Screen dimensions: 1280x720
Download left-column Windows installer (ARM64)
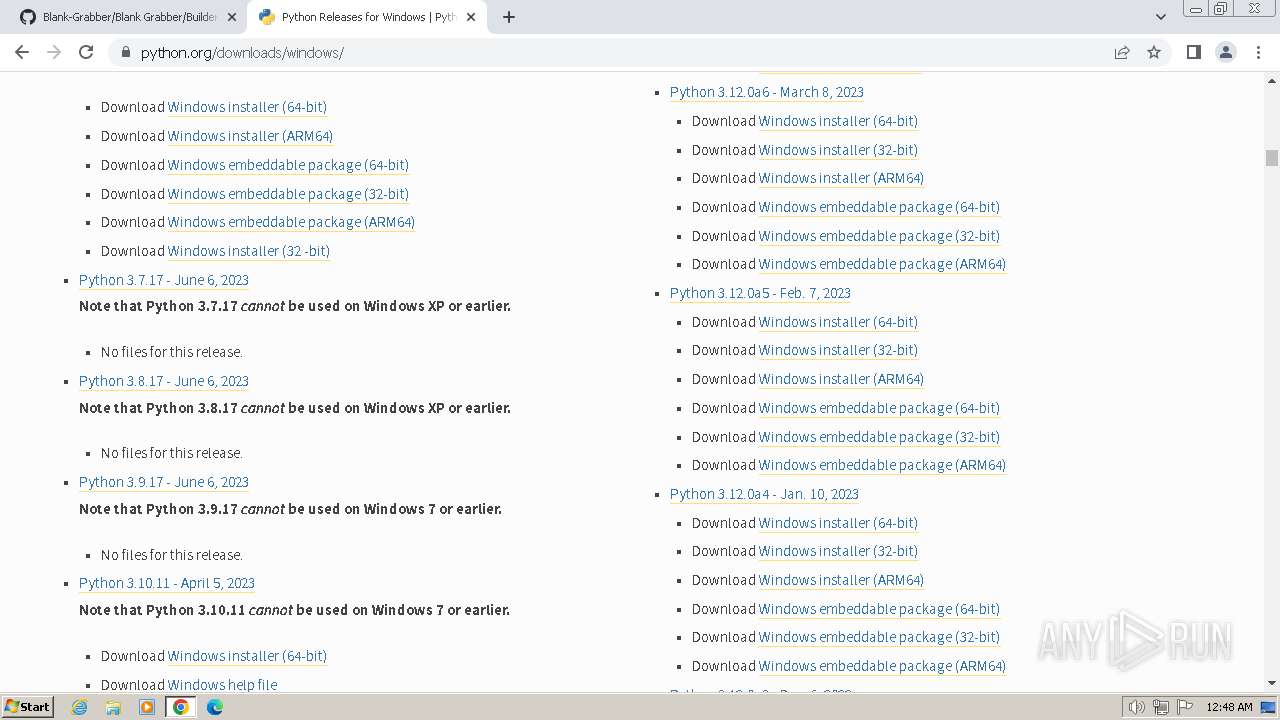pyautogui.click(x=250, y=136)
